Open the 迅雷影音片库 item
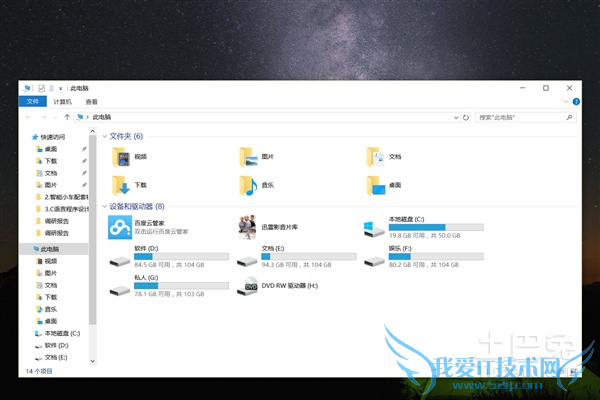The height and width of the screenshot is (400, 600). coord(268,227)
